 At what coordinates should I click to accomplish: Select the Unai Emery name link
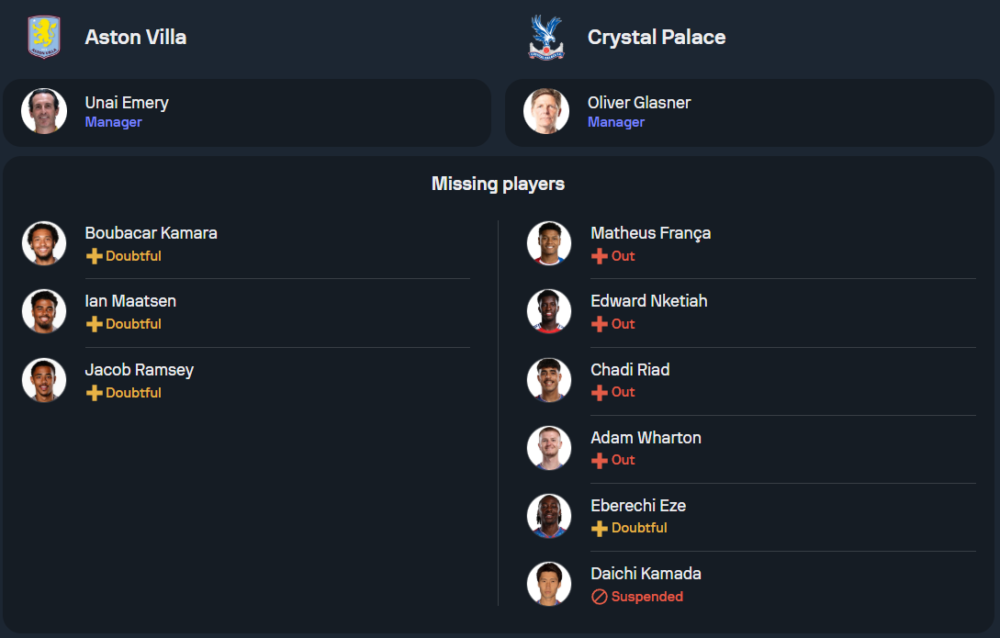[126, 102]
